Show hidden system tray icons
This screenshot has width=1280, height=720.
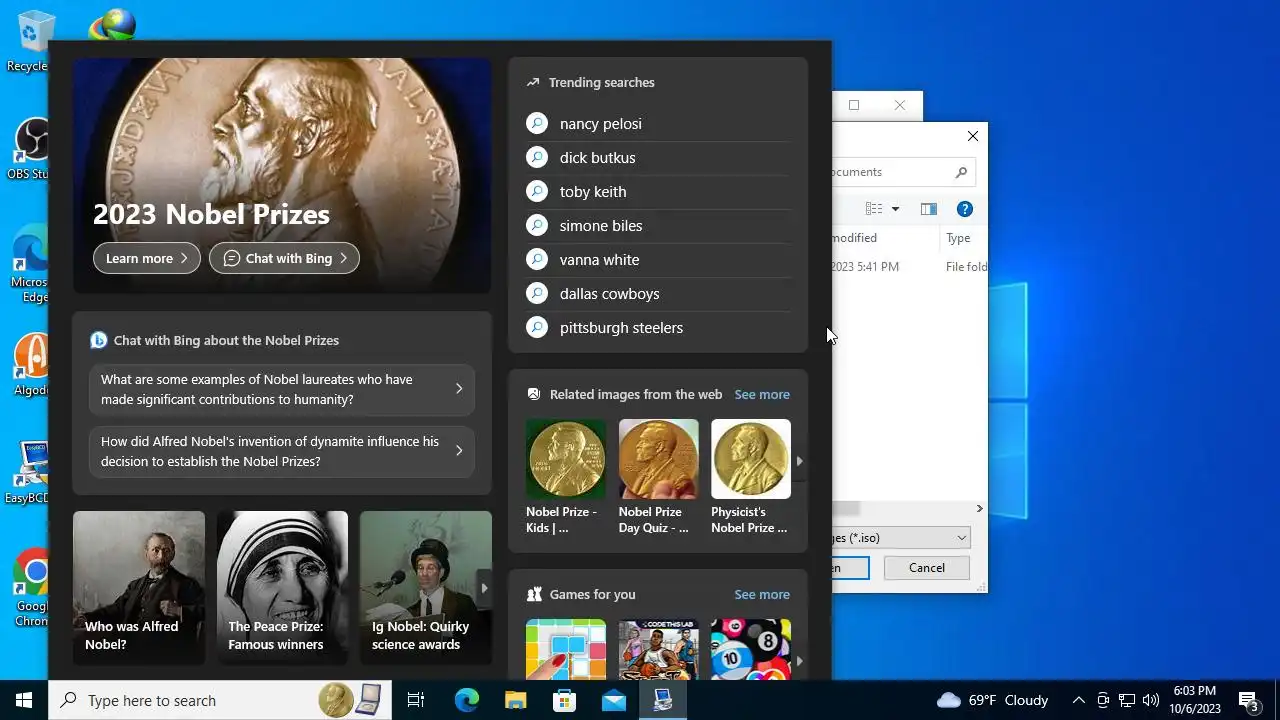click(1079, 700)
